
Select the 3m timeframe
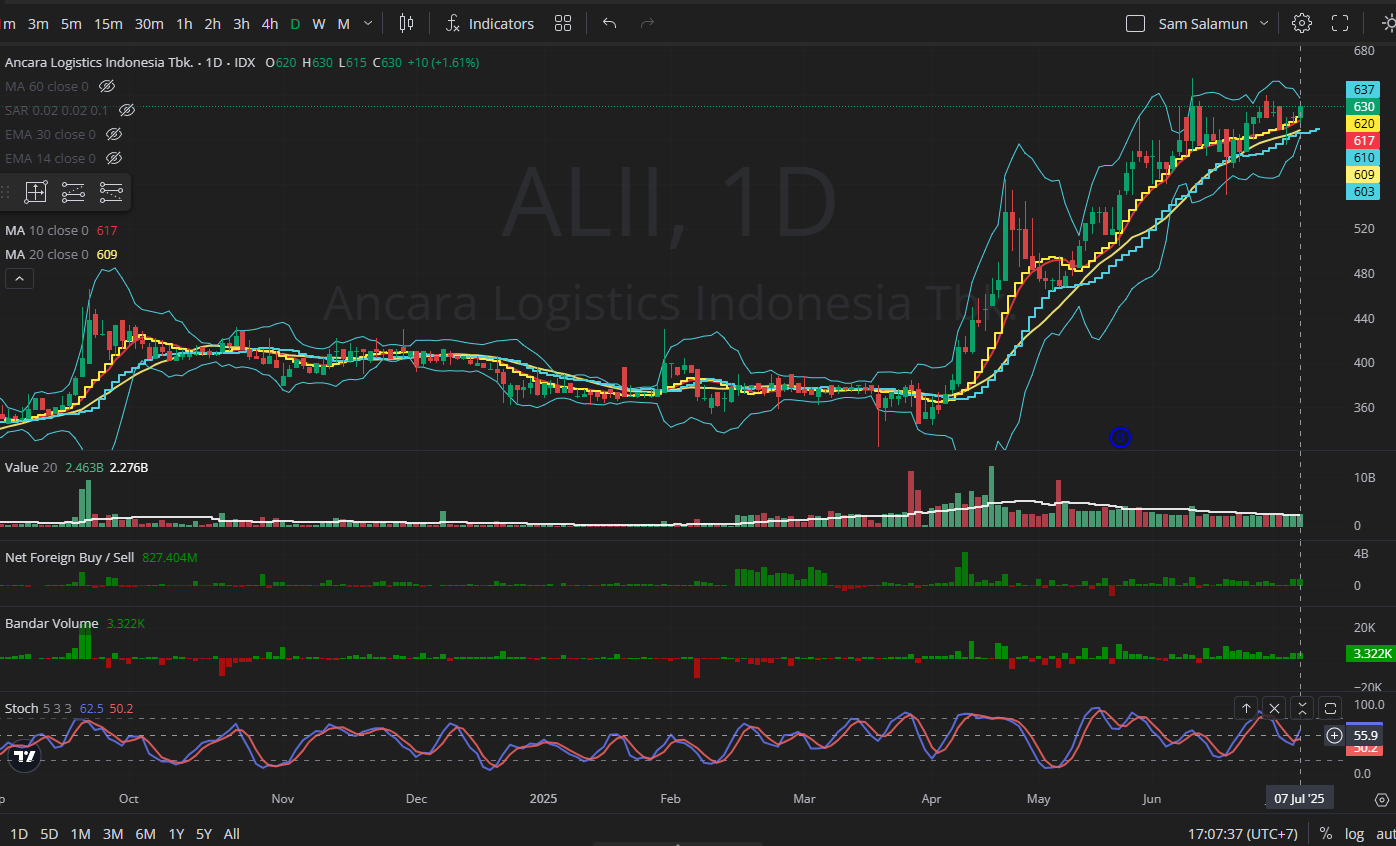[38, 23]
